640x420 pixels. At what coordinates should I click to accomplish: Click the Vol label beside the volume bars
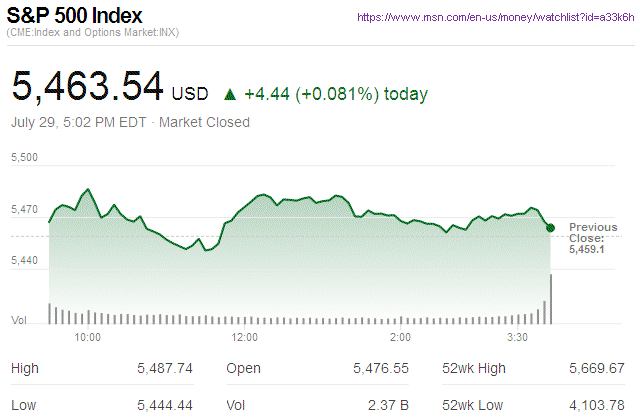click(19, 320)
